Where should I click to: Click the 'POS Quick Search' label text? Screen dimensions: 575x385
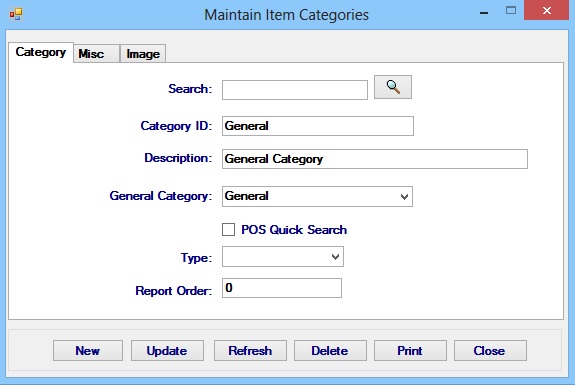[294, 230]
